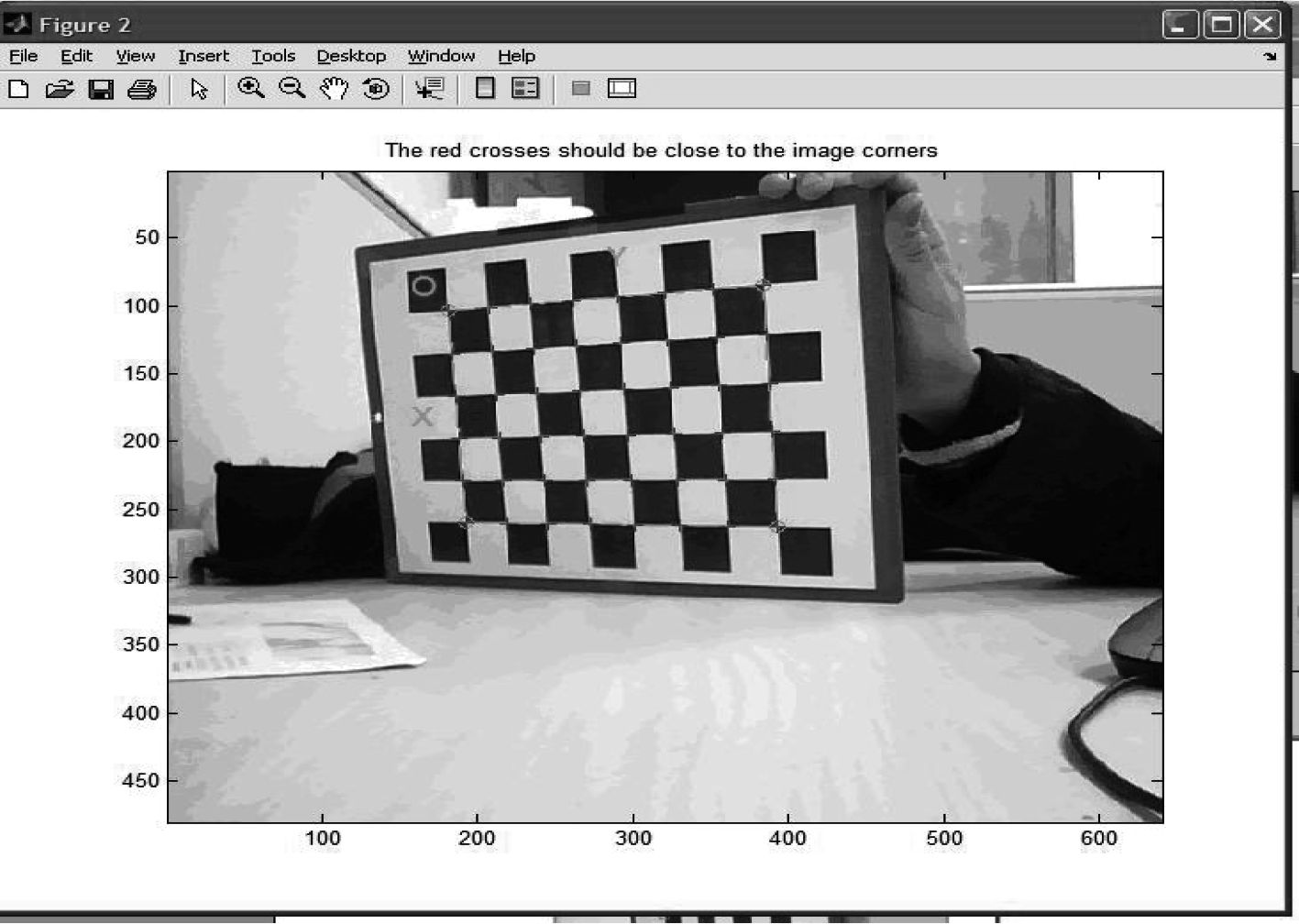Open a file using the folder icon
The image size is (1299, 924).
click(60, 89)
